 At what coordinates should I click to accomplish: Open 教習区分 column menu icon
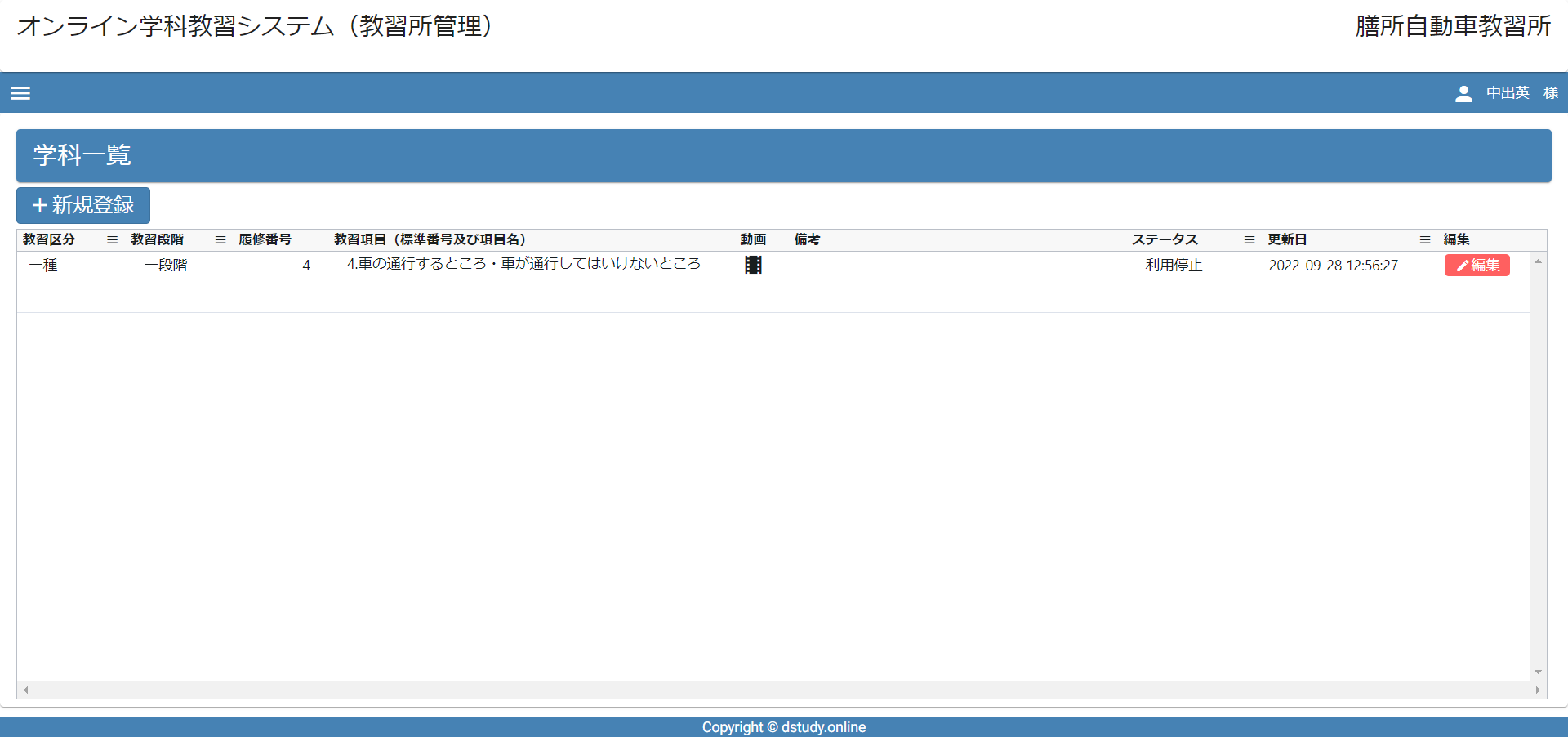112,239
